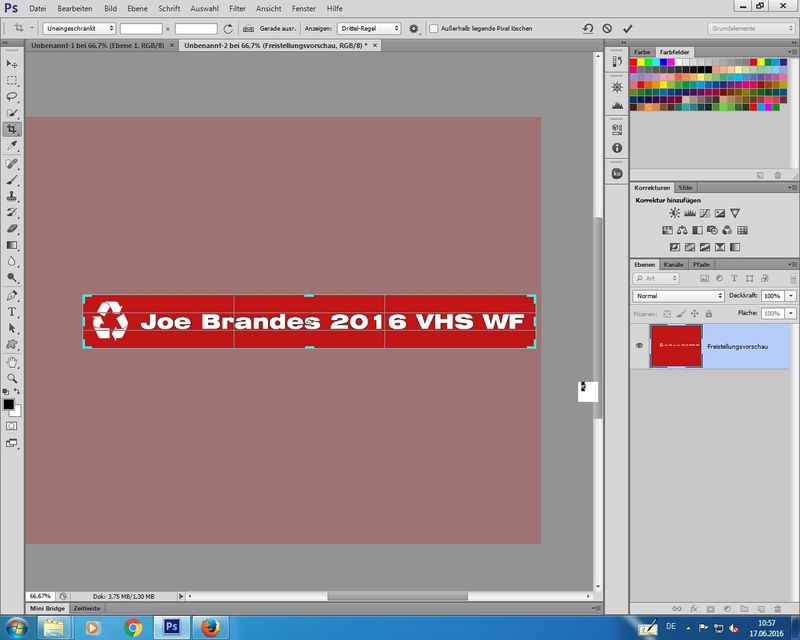Click the Deckkraft opacity input field
800x640 pixels.
coord(771,296)
